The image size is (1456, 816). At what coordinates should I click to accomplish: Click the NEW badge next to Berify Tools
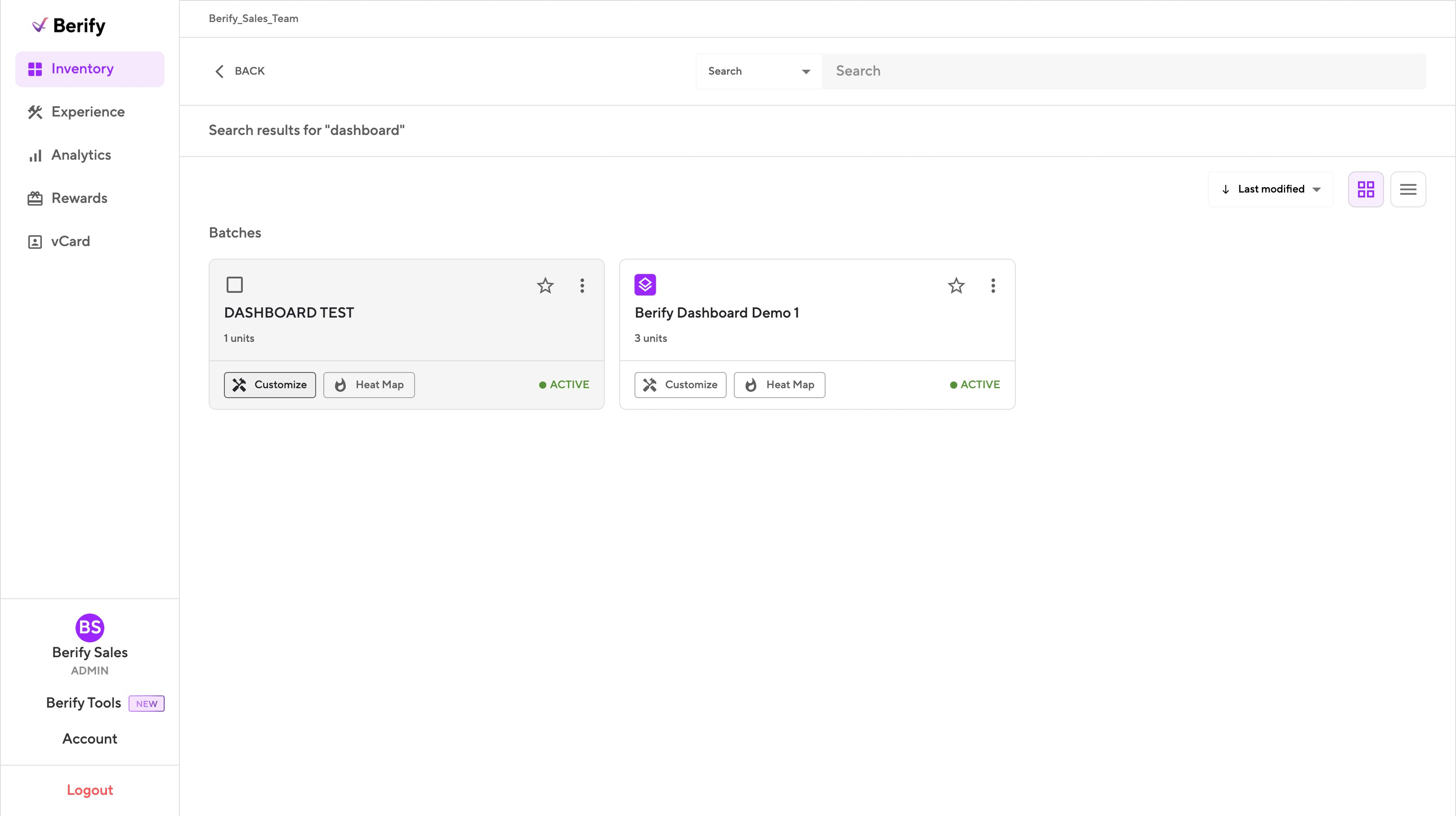[x=147, y=704]
